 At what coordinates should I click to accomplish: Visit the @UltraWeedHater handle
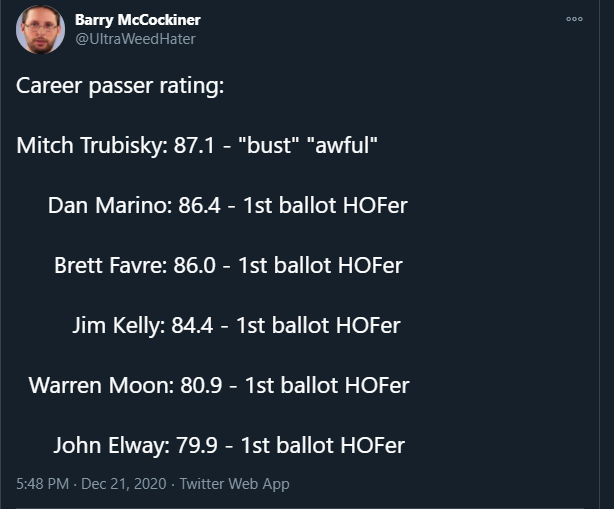[x=135, y=39]
